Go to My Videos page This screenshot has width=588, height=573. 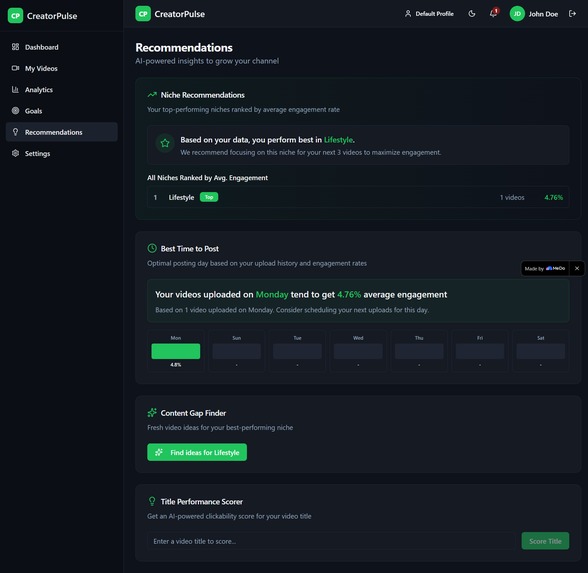(62, 69)
